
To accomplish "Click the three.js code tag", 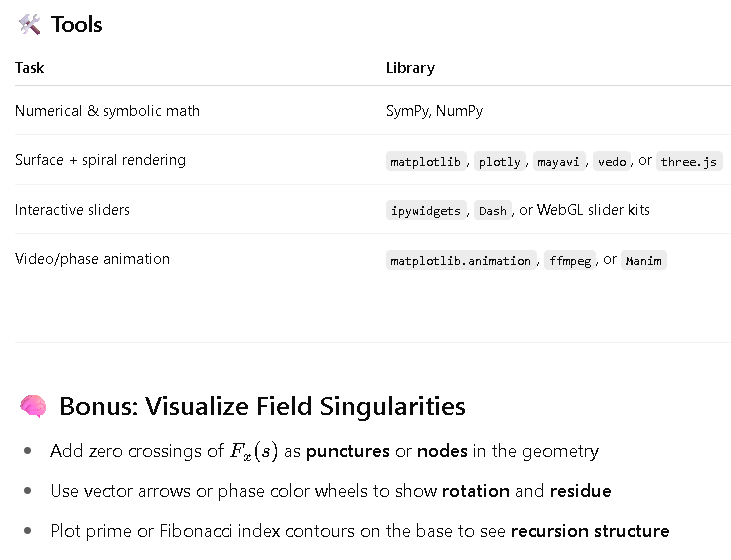I will point(689,161).
